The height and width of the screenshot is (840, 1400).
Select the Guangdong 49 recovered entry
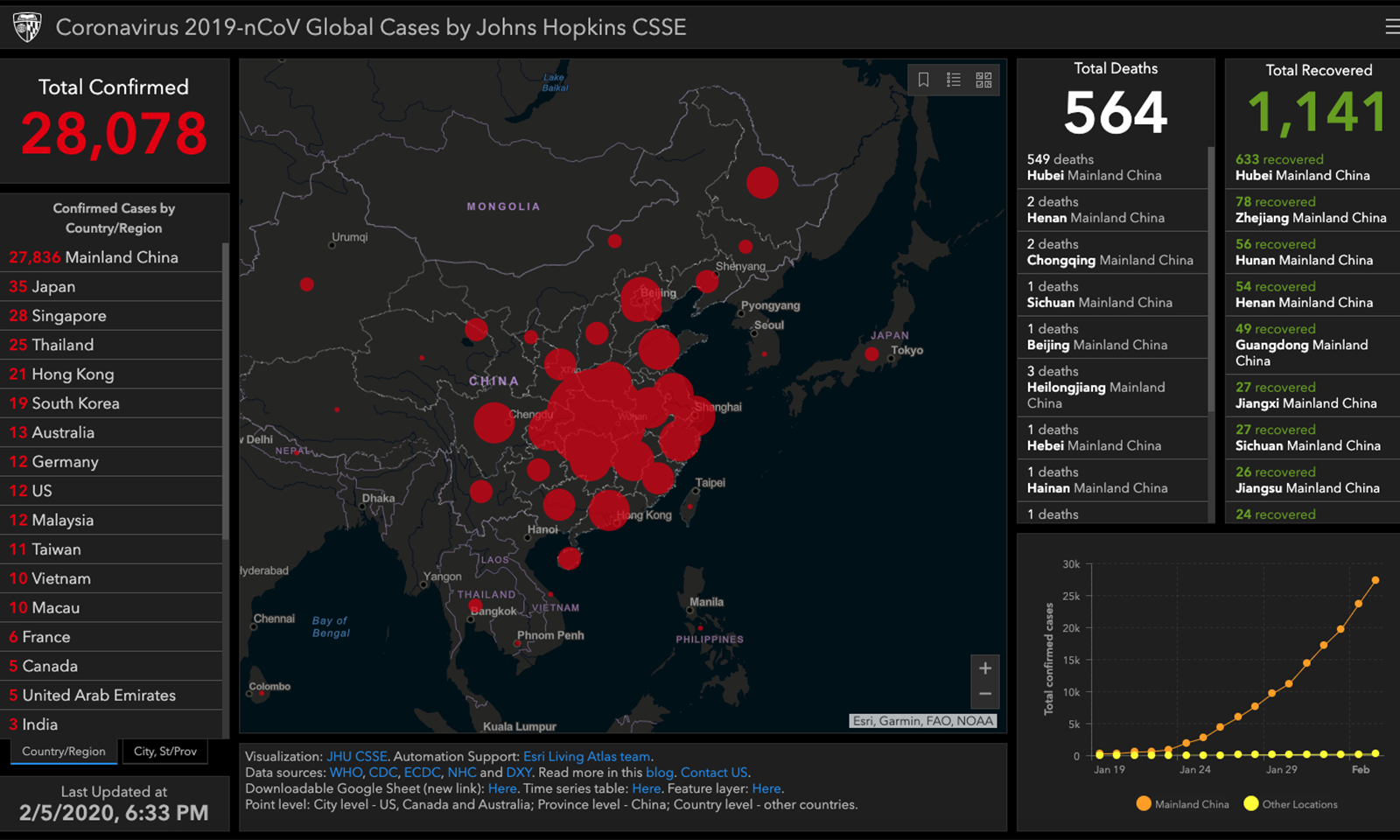point(1312,345)
